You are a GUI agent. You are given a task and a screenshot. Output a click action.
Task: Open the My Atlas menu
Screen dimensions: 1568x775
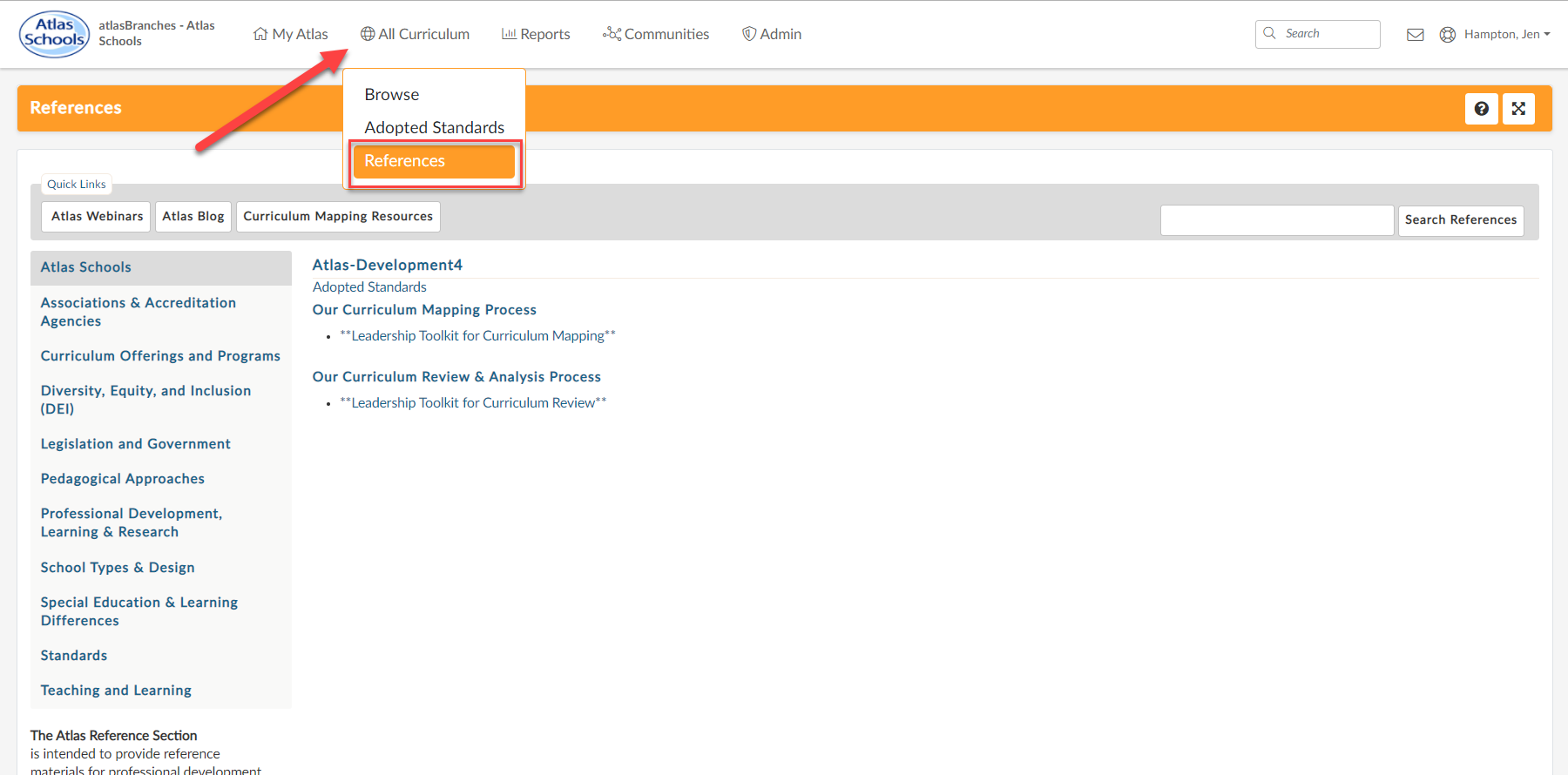click(x=291, y=34)
